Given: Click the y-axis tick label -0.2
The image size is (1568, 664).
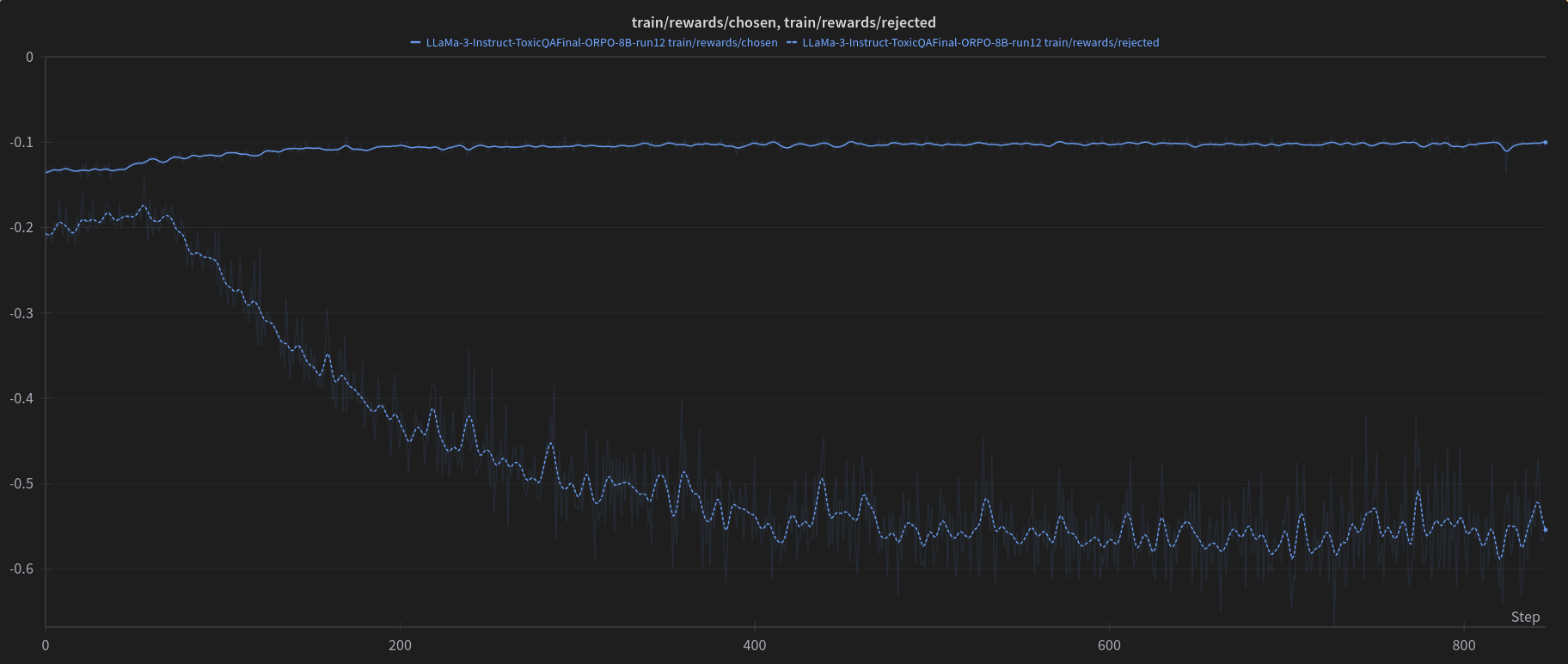Looking at the screenshot, I should coord(21,228).
